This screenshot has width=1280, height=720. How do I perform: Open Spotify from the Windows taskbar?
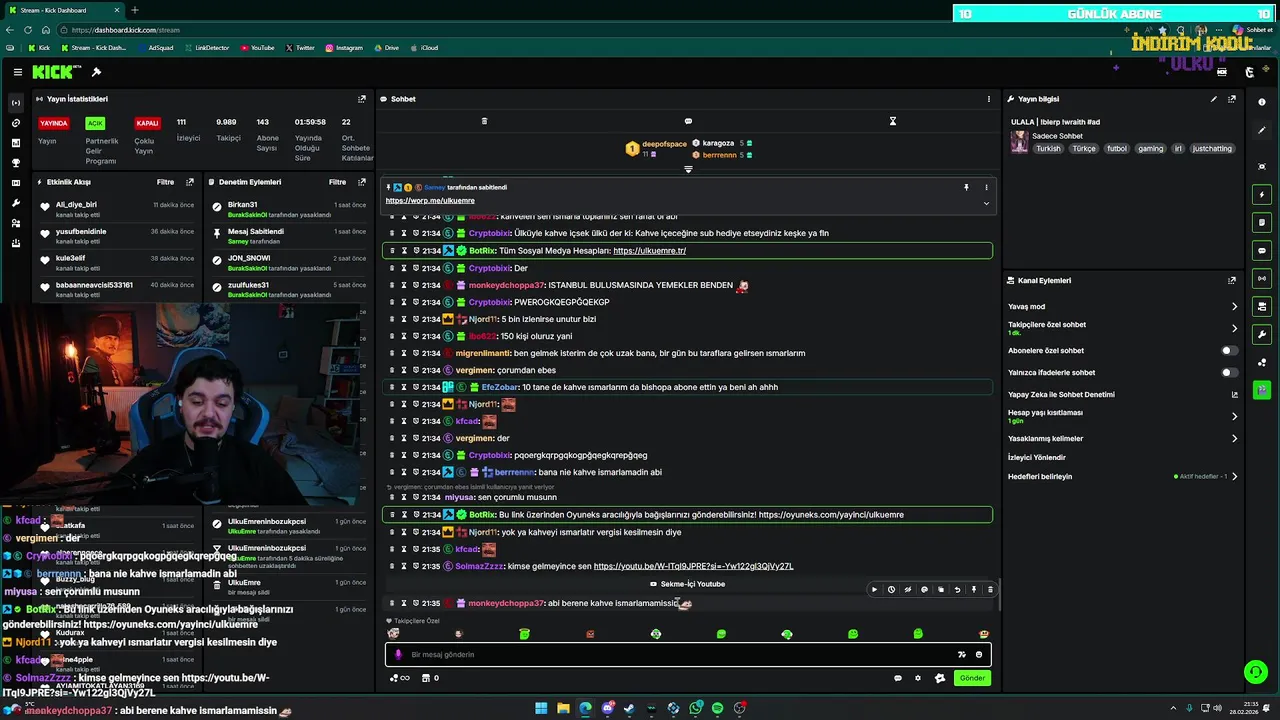[x=717, y=708]
